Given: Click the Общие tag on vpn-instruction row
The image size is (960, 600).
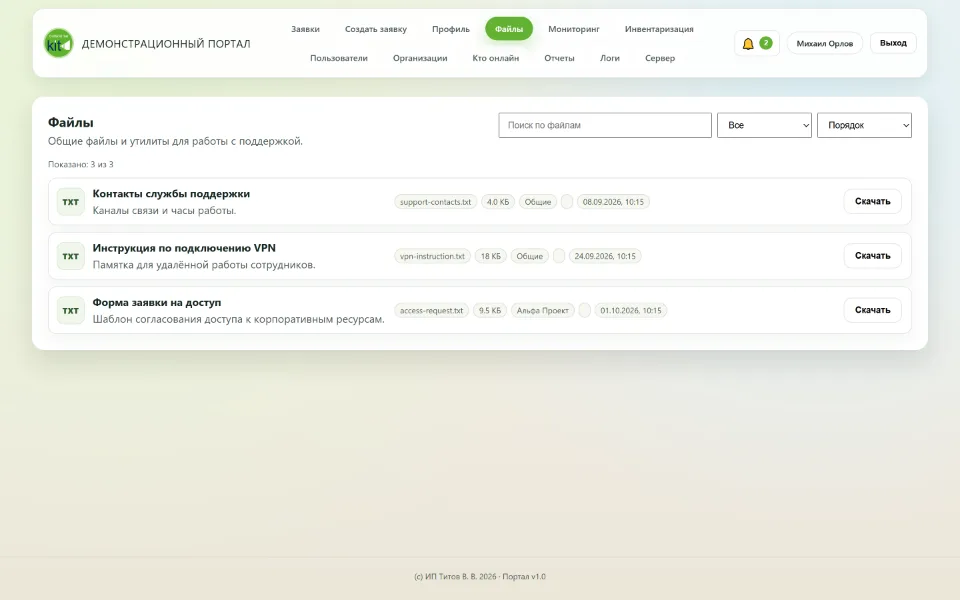Looking at the screenshot, I should click(x=530, y=257).
